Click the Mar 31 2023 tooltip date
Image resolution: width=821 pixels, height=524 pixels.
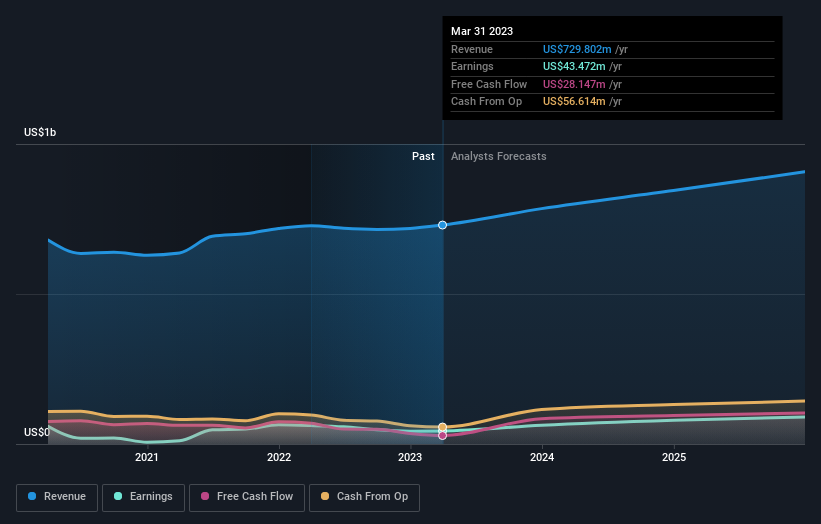(x=482, y=31)
